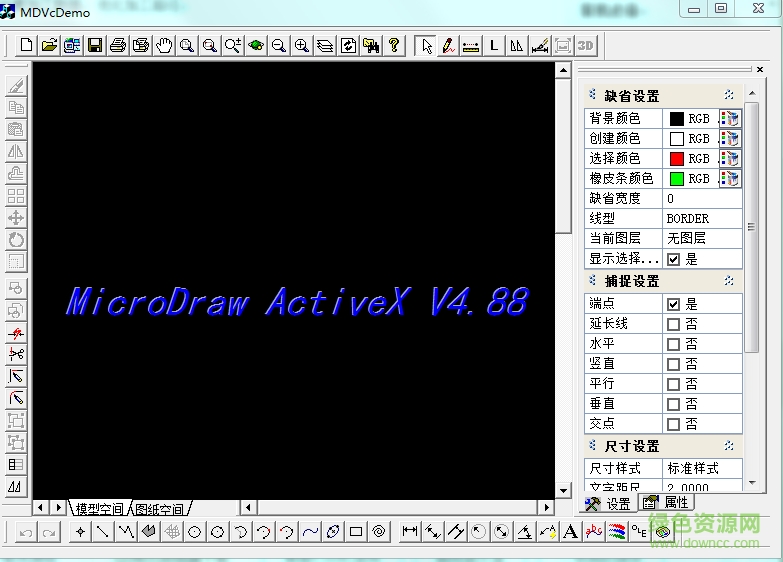Enable the 平行 snap checkbox

tap(673, 384)
